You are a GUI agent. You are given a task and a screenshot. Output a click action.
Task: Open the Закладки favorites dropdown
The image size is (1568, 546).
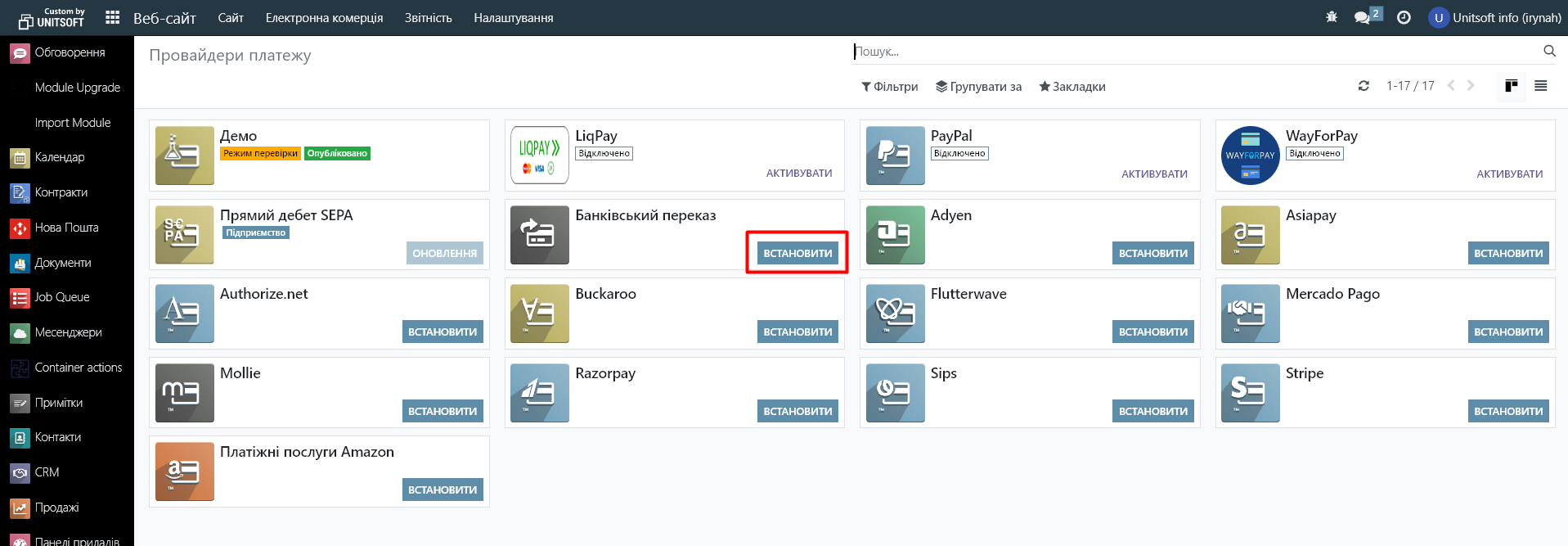click(x=1072, y=87)
